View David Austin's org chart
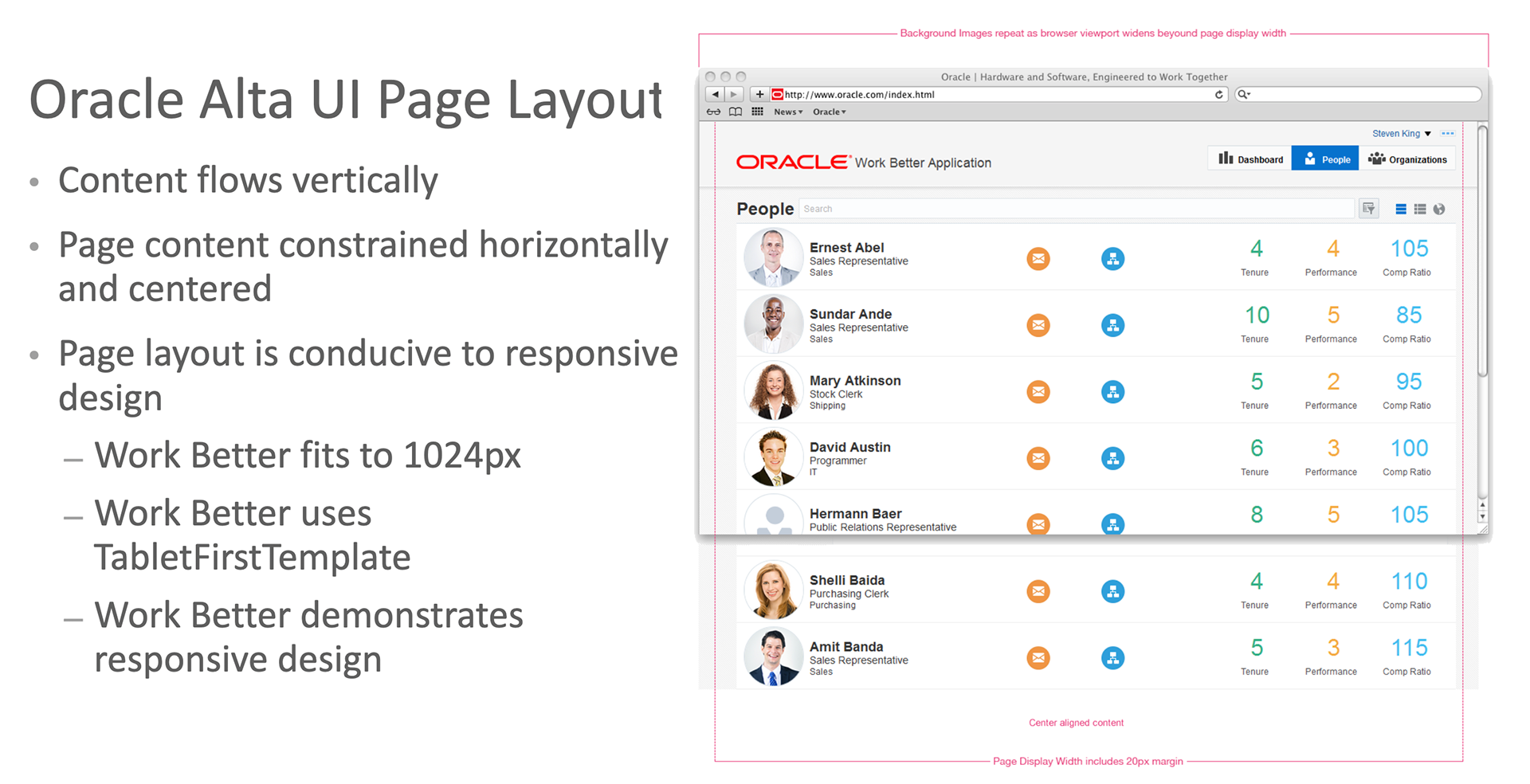The height and width of the screenshot is (784, 1530). point(1112,458)
